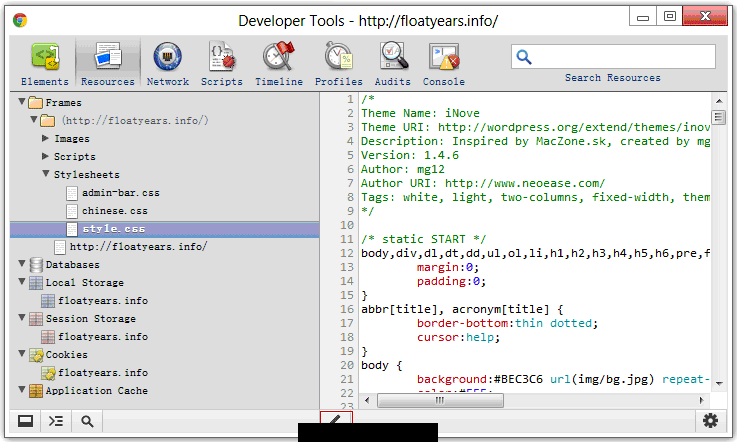Collapse the Frames tree node
Screen dimensions: 737x442
click(x=22, y=102)
